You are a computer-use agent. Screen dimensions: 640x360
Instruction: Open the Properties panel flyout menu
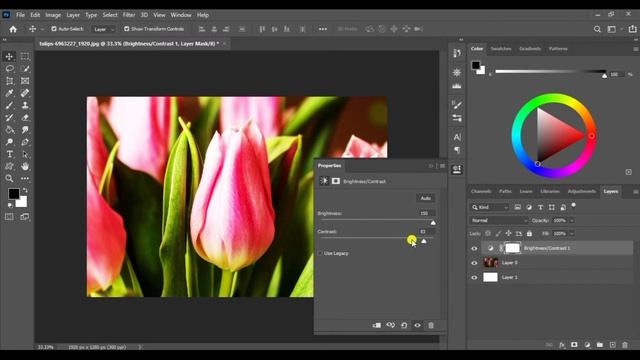[442, 166]
